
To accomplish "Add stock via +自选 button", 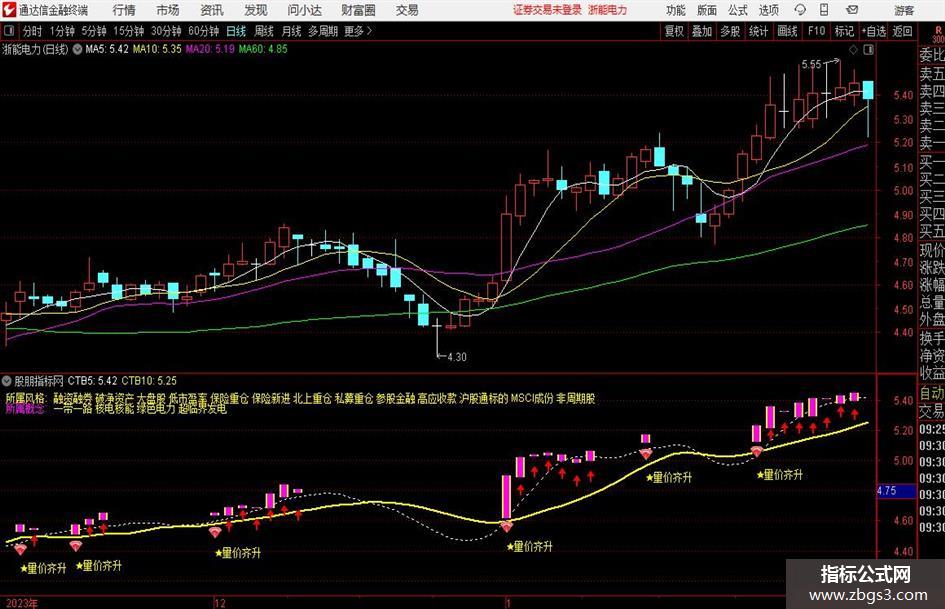I will point(873,31).
